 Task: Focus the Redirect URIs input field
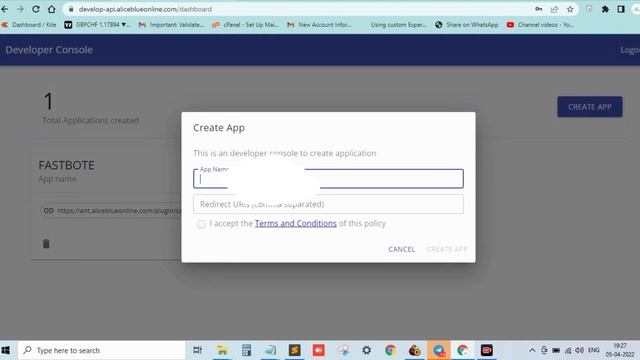pyautogui.click(x=328, y=204)
